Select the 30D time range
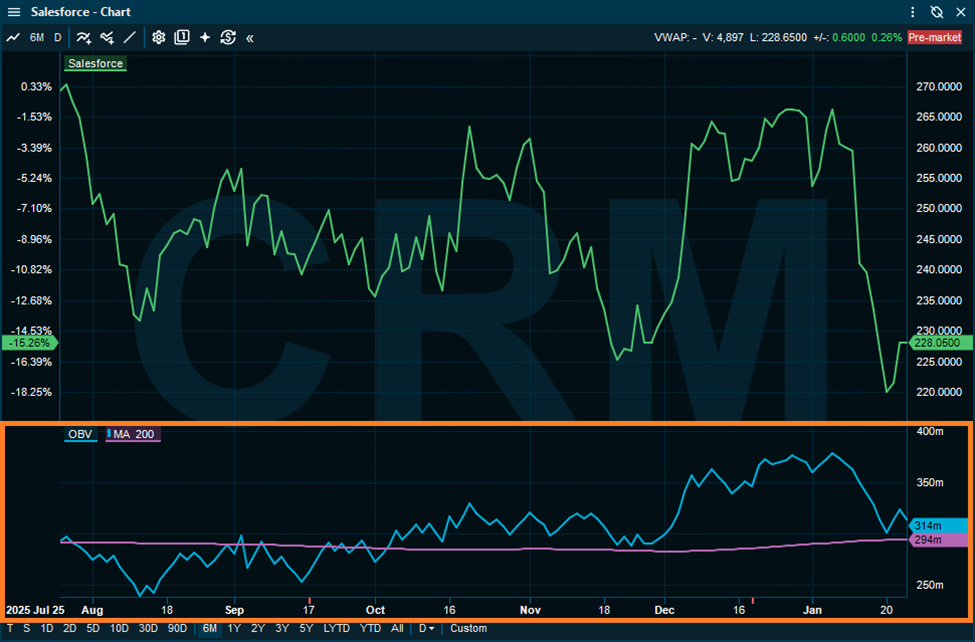This screenshot has height=642, width=975. click(x=148, y=628)
